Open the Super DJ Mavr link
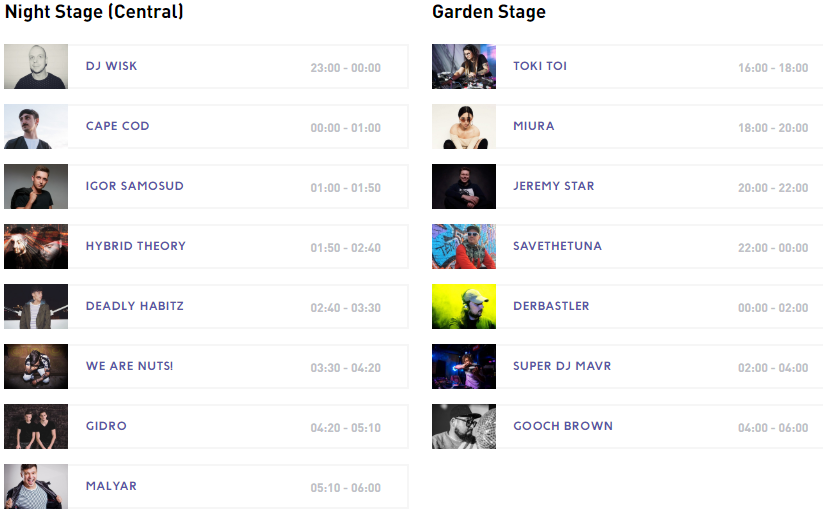This screenshot has width=823, height=511. pos(562,366)
